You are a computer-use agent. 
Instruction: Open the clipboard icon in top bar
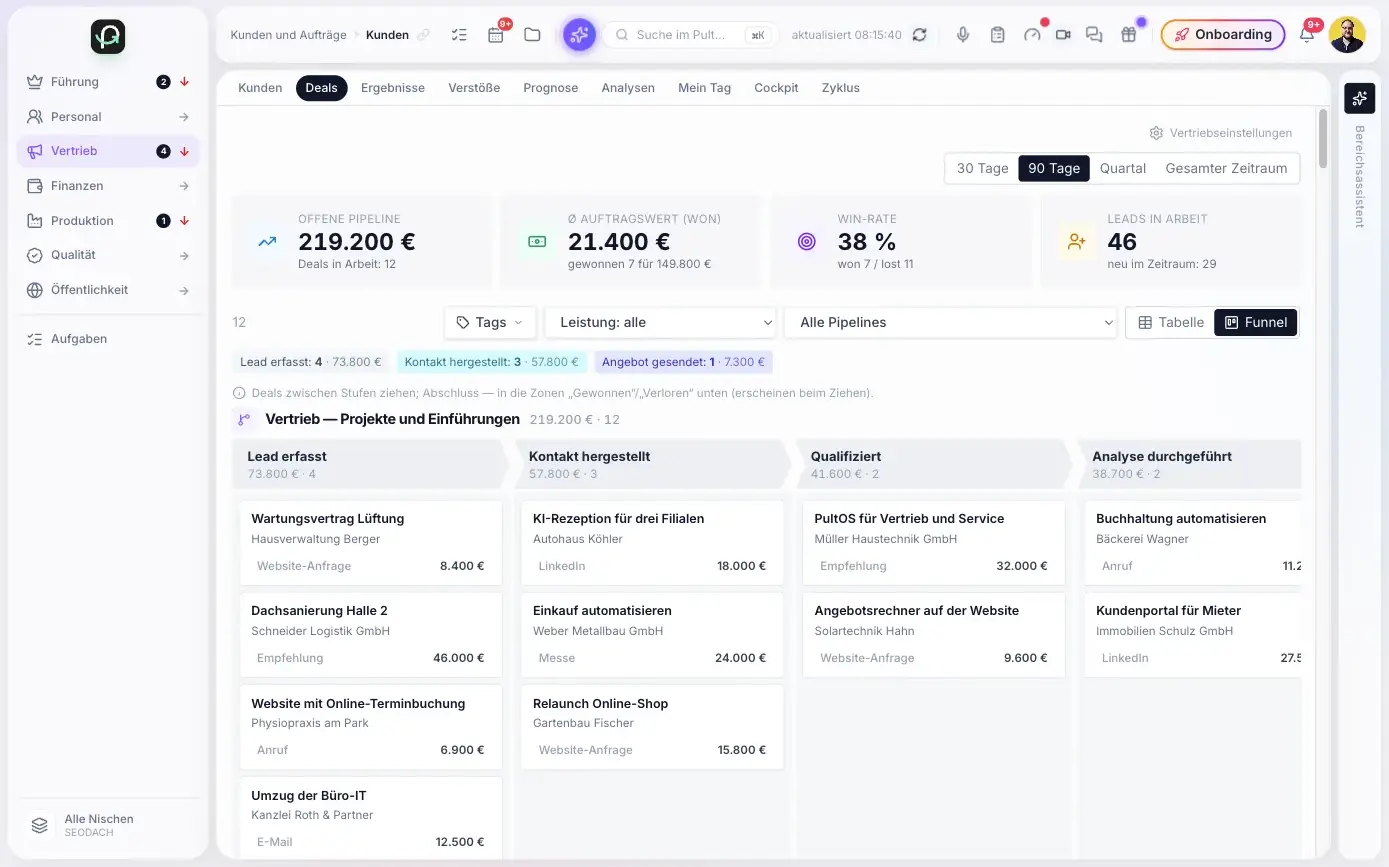click(997, 35)
